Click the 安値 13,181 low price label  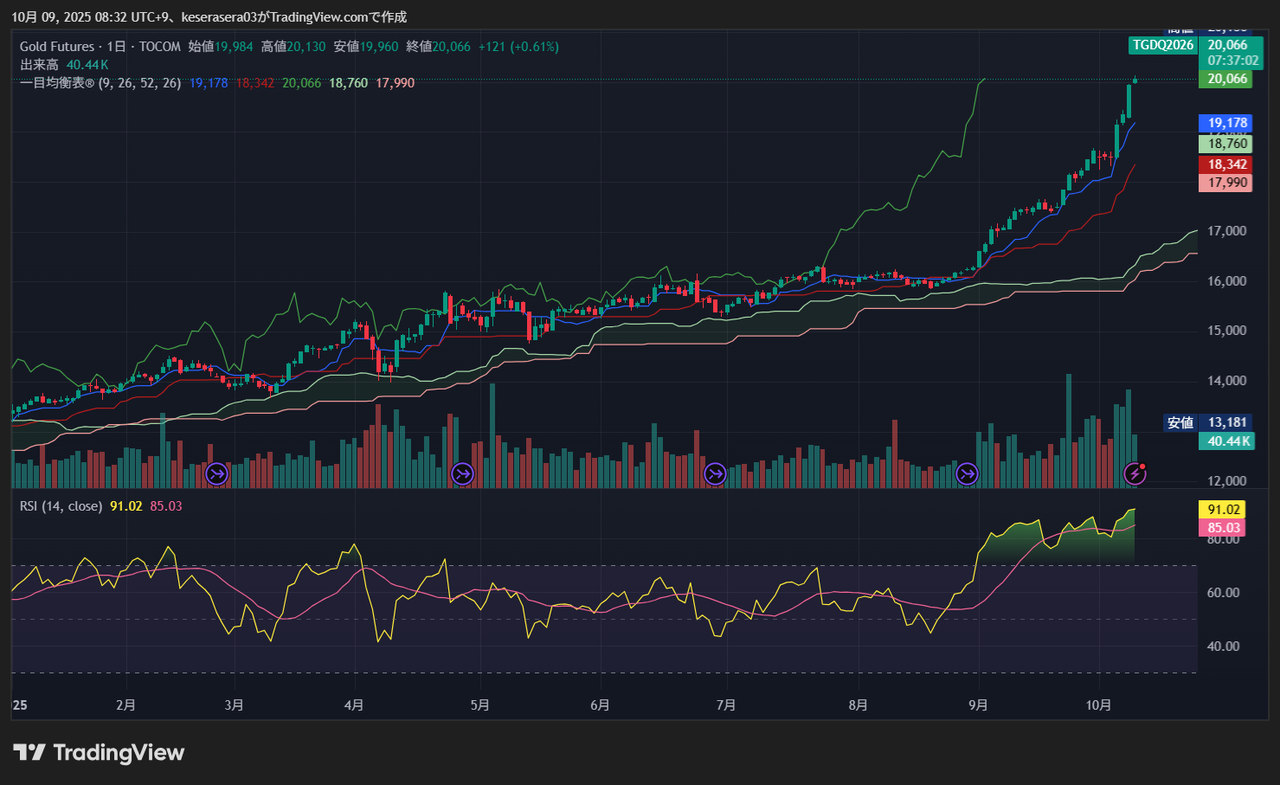(1209, 422)
